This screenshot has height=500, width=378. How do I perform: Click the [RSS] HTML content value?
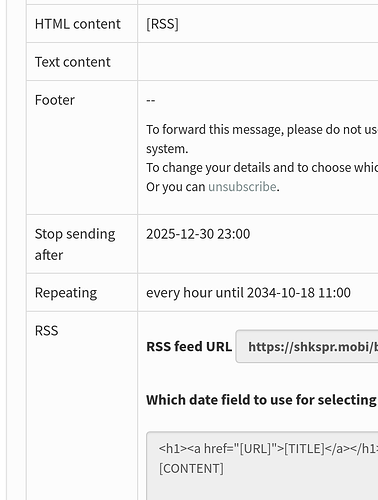(162, 24)
